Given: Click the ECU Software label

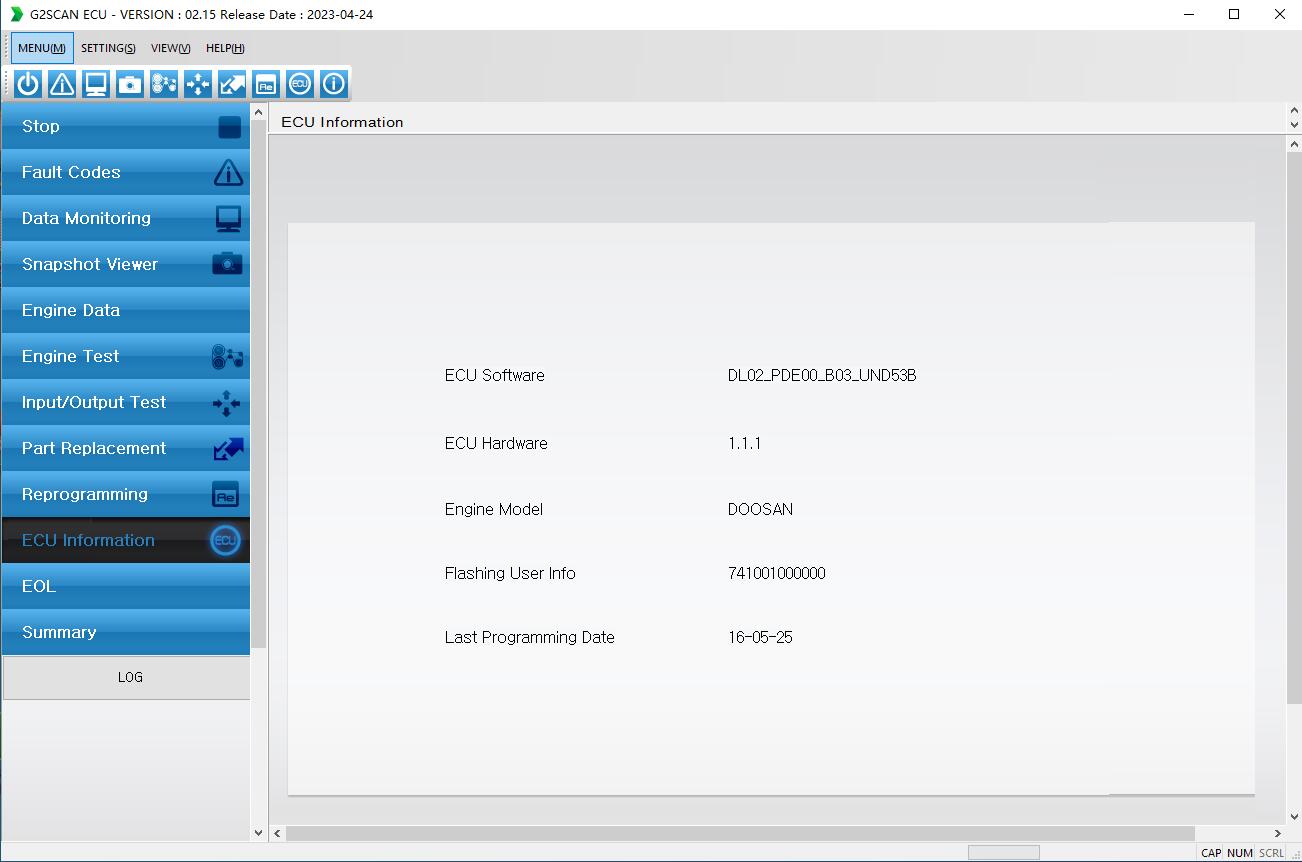Looking at the screenshot, I should pyautogui.click(x=495, y=376).
